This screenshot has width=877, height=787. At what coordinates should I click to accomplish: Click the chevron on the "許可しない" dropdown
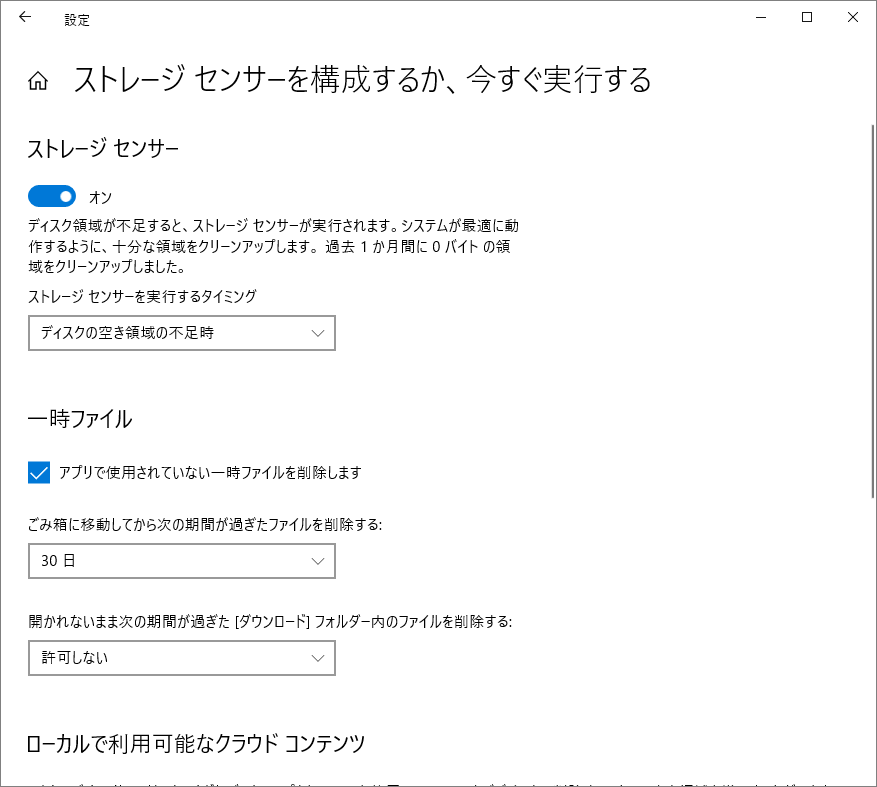pyautogui.click(x=318, y=658)
